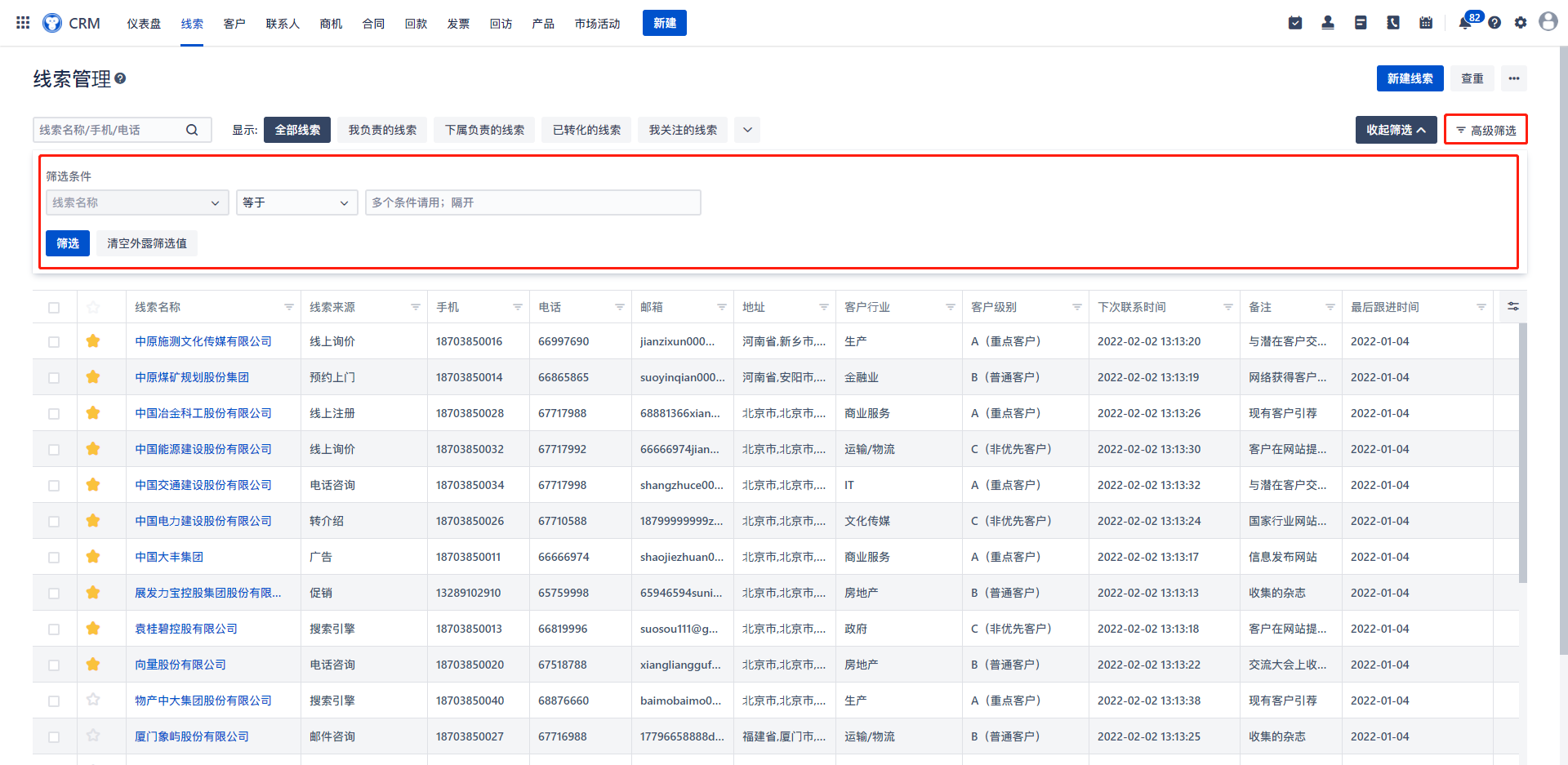
Task: Open the 线索名称 filter field dropdown
Action: (137, 202)
